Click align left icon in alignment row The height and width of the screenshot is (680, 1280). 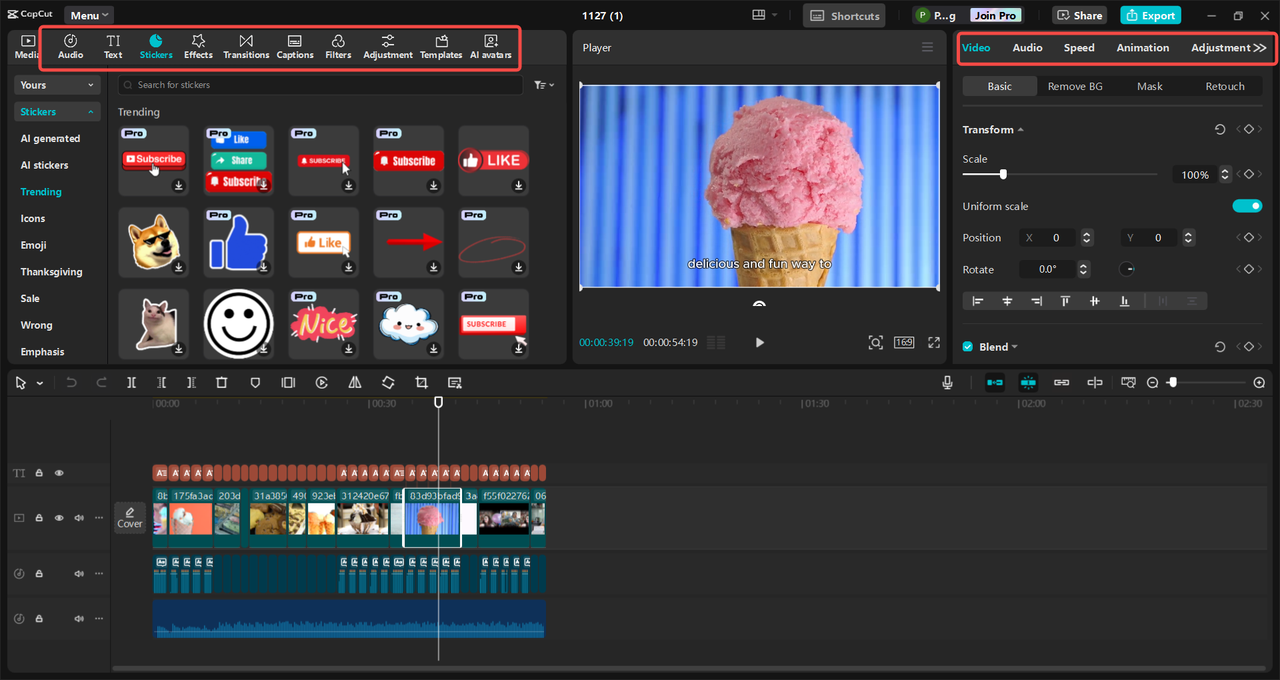coord(978,301)
